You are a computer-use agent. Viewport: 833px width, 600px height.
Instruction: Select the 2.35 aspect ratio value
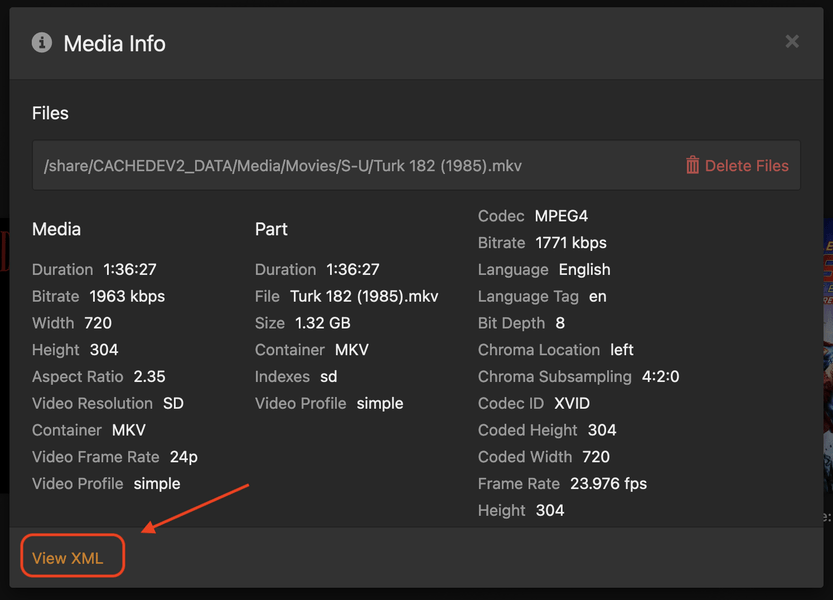tap(149, 377)
